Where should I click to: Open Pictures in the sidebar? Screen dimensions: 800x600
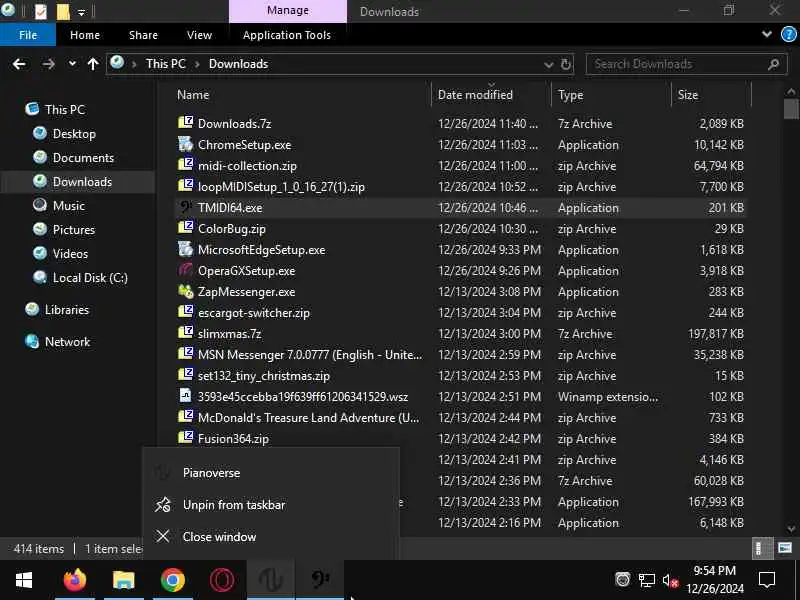pyautogui.click(x=73, y=230)
